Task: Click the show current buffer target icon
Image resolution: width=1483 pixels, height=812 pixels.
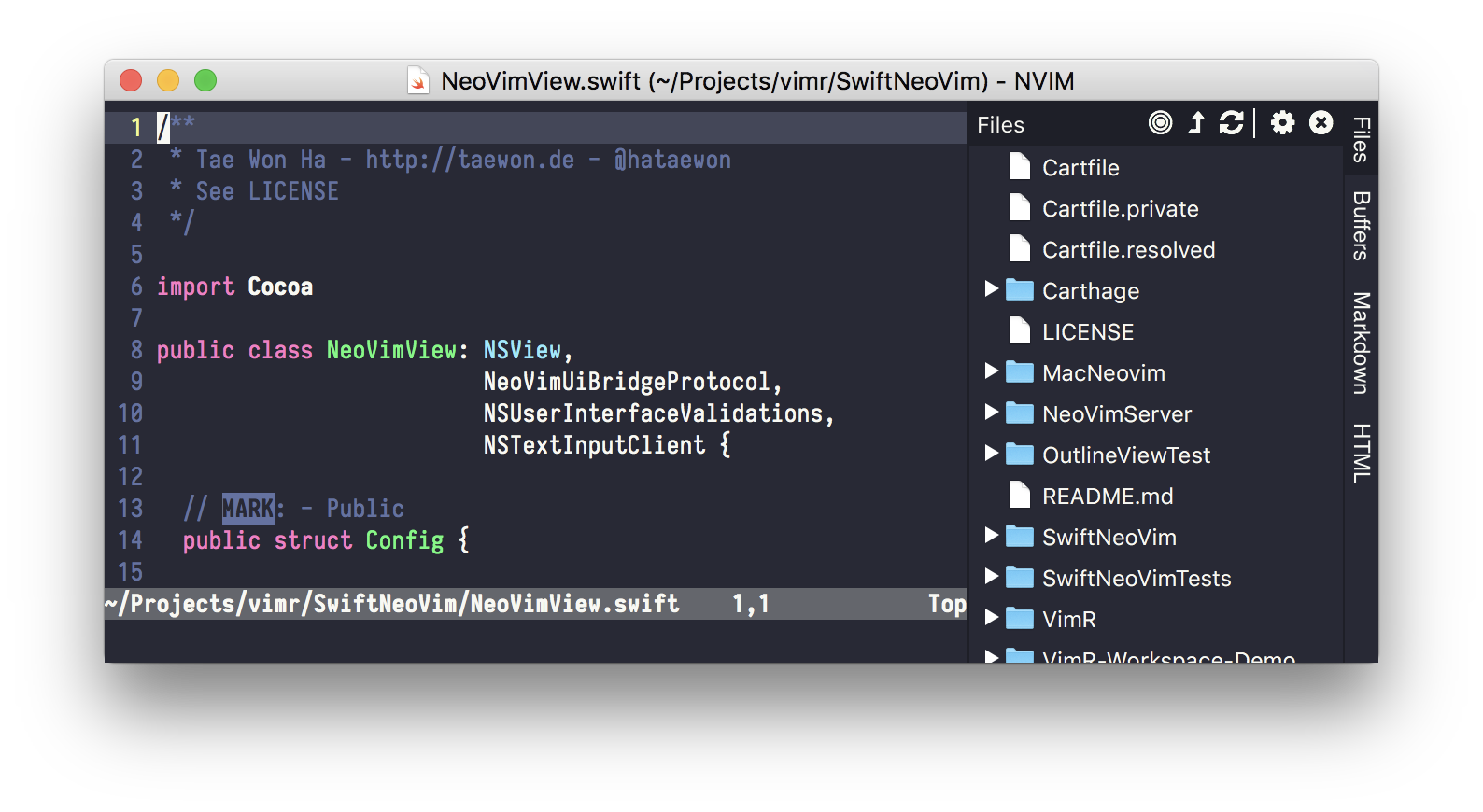Action: pos(1160,122)
